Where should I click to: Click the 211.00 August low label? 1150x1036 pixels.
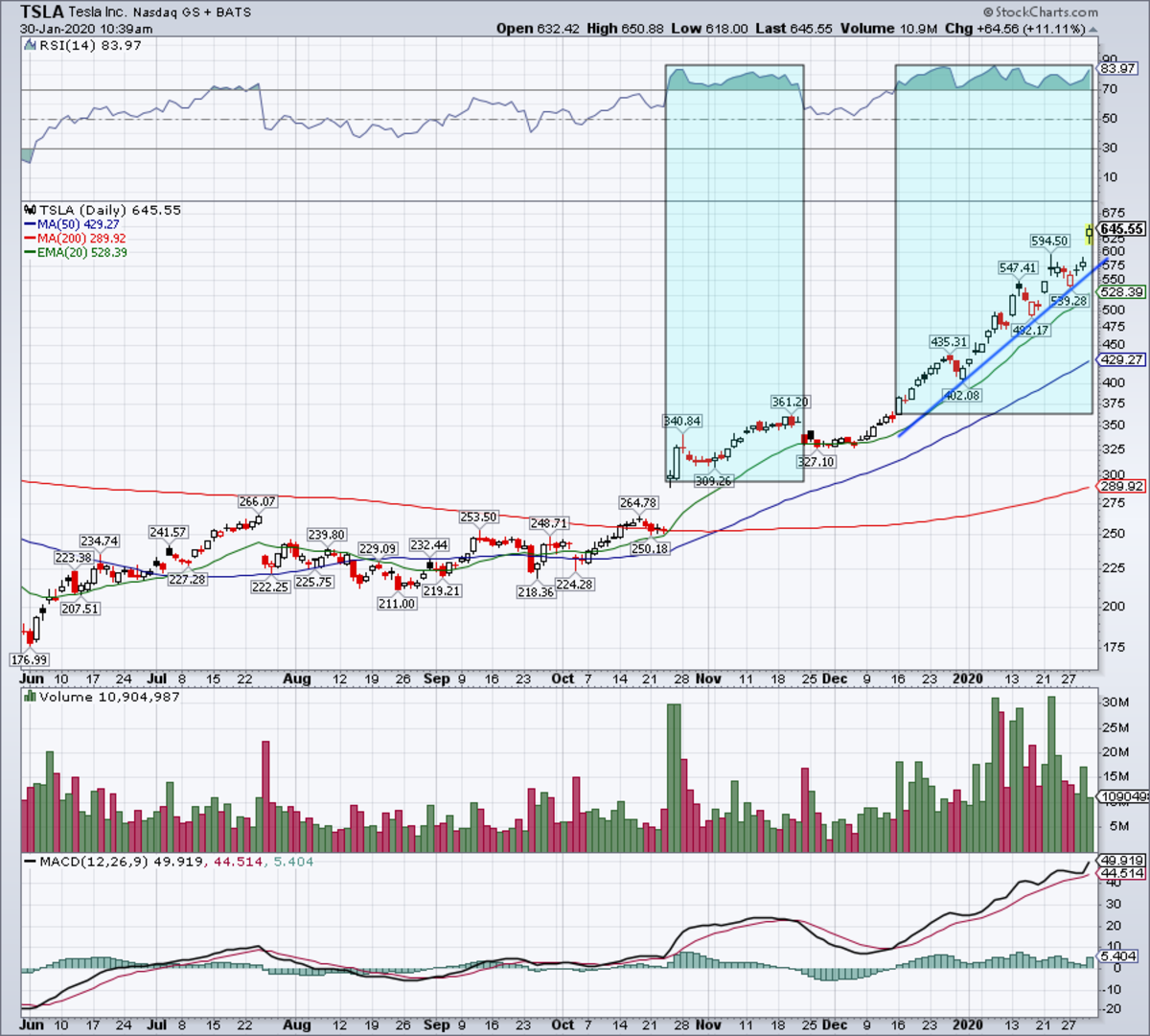[x=397, y=604]
